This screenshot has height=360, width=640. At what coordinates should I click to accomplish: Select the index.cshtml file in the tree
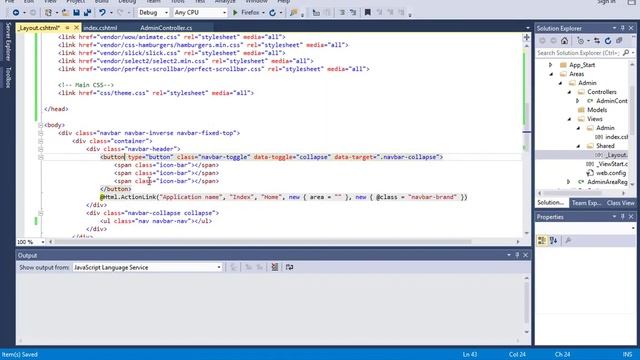(617, 137)
